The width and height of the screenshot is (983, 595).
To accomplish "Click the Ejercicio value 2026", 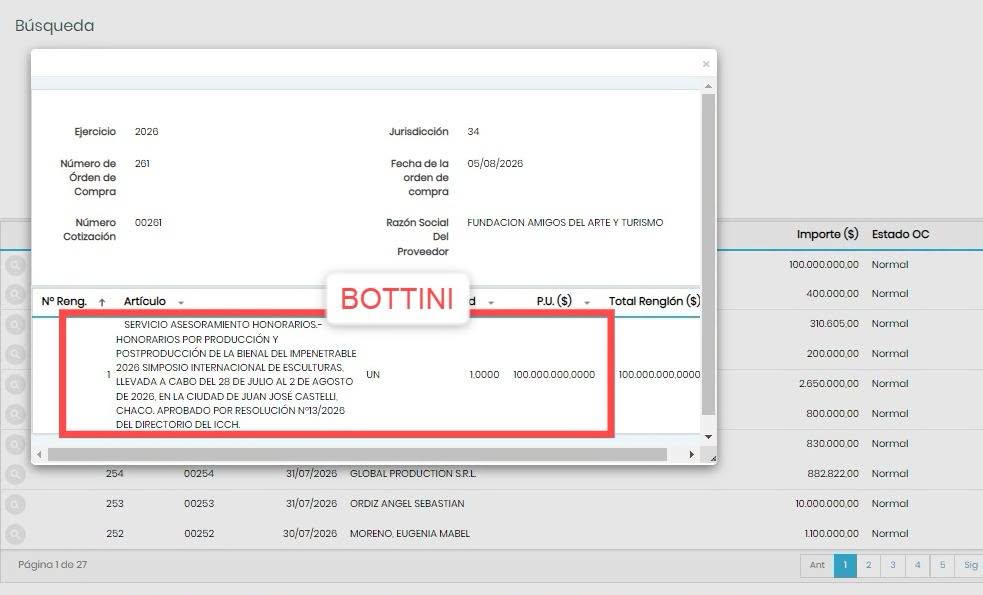I will pyautogui.click(x=146, y=132).
